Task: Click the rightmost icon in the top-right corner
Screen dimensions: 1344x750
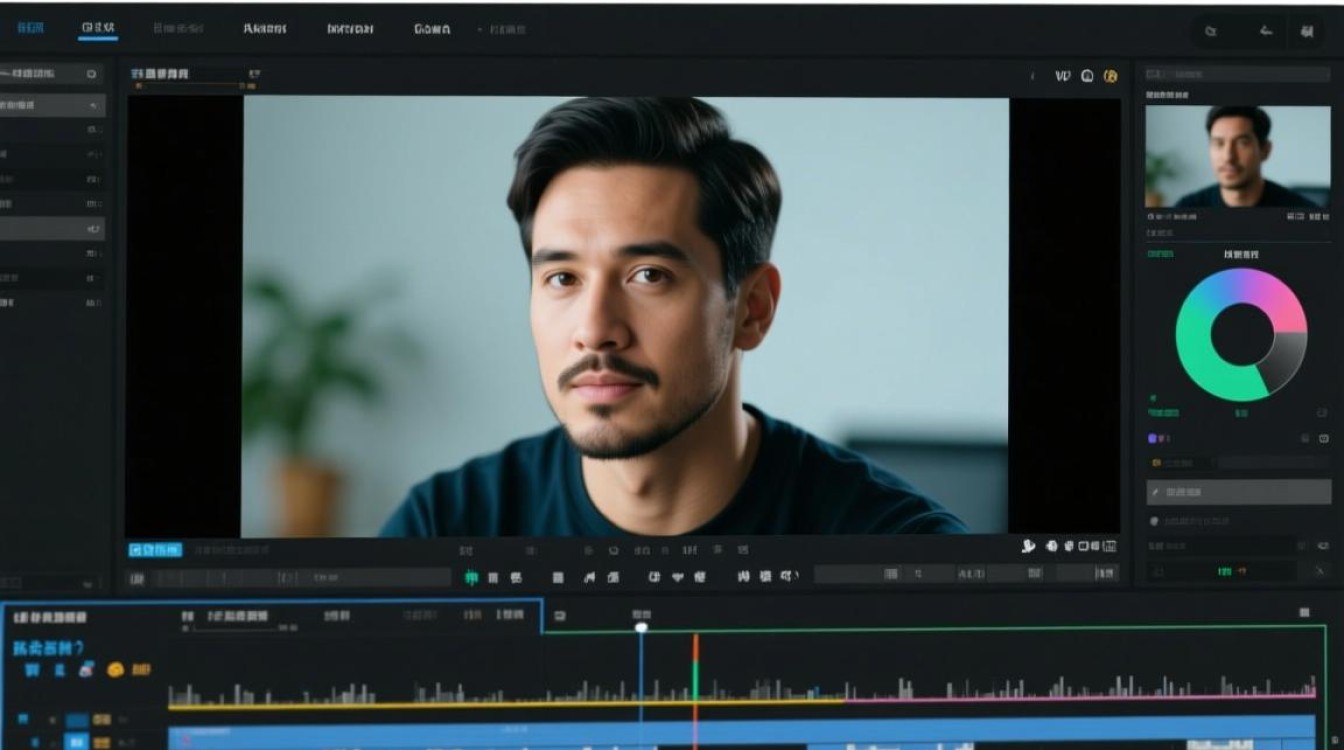Action: (1308, 31)
